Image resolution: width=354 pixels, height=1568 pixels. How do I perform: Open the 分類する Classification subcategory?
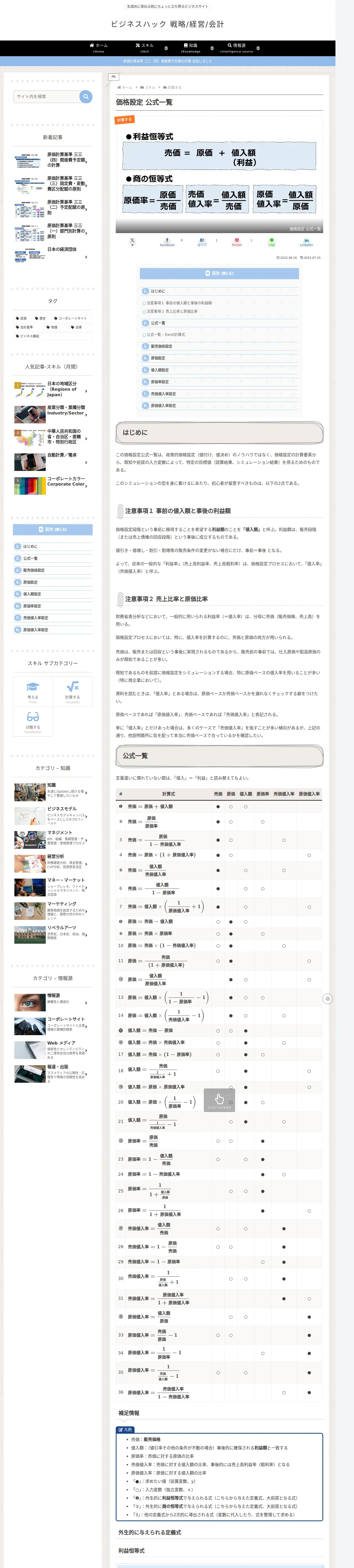click(x=33, y=721)
